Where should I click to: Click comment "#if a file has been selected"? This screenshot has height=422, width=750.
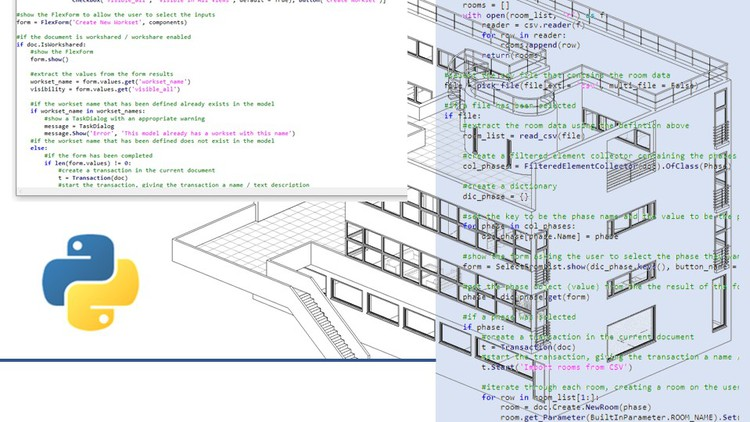click(510, 106)
